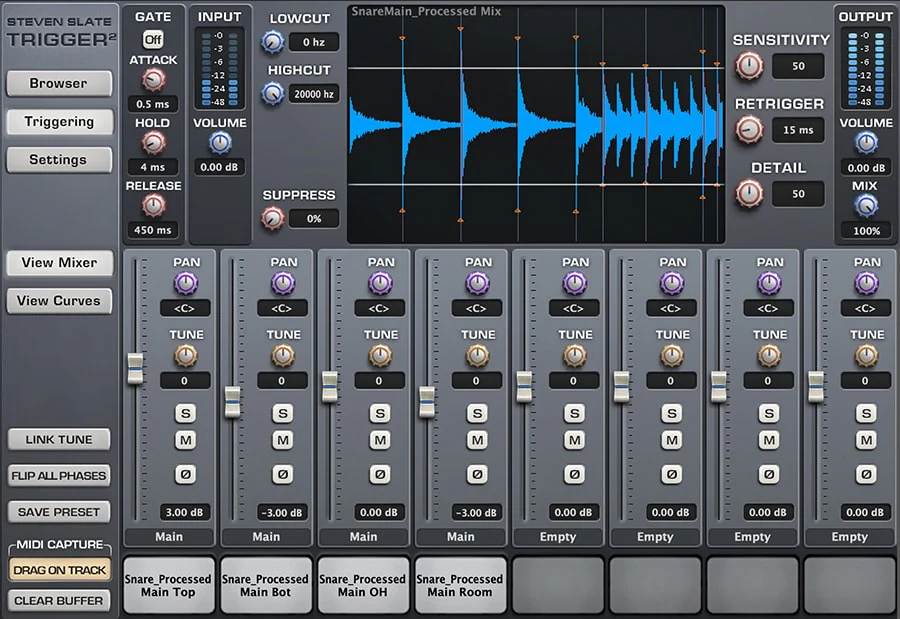Click the Sensitivity knob
The height and width of the screenshot is (619, 900).
[x=748, y=67]
